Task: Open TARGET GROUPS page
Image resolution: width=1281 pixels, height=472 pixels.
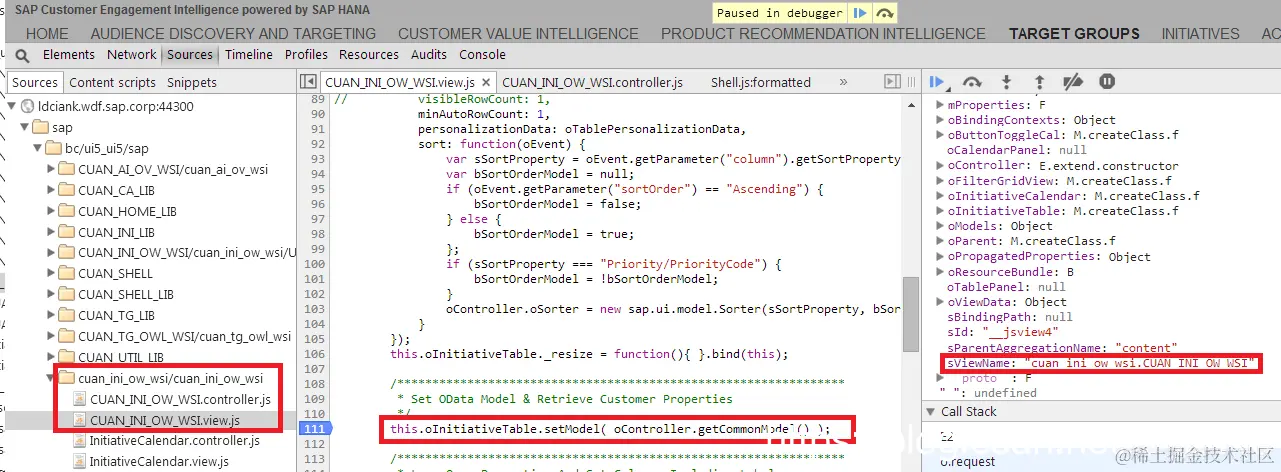Action: [x=1074, y=34]
